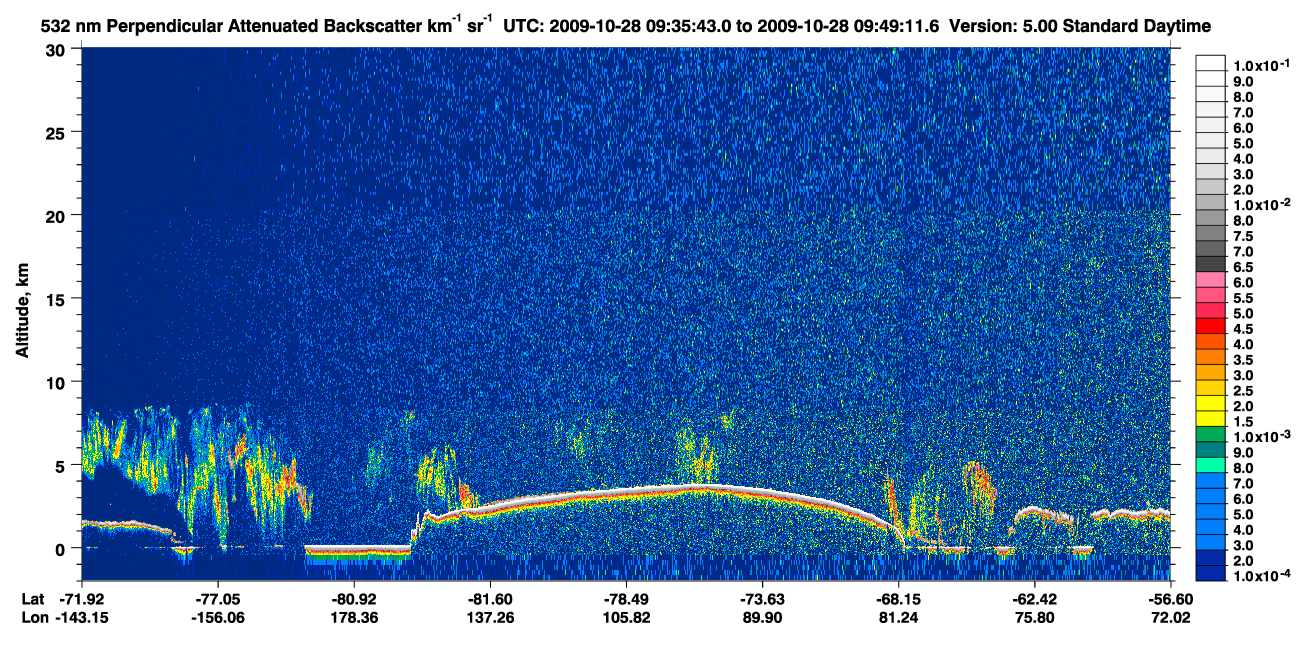The image size is (1300, 667).
Task: Click latitude value -68.15
Action: 898,599
